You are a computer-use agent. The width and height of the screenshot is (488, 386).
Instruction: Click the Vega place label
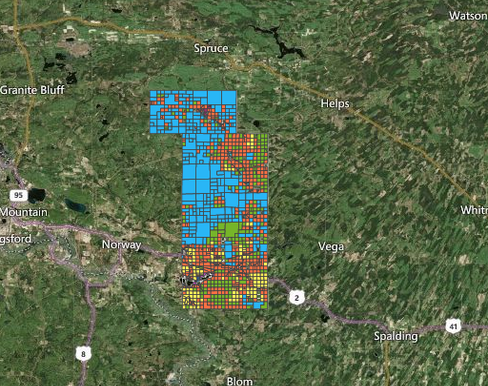point(331,247)
